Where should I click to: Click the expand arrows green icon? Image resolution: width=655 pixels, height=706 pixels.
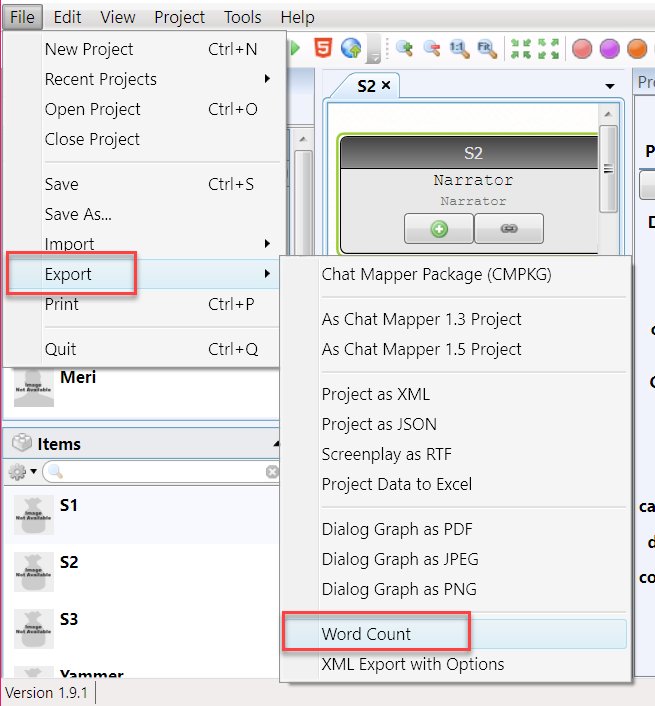pos(548,48)
